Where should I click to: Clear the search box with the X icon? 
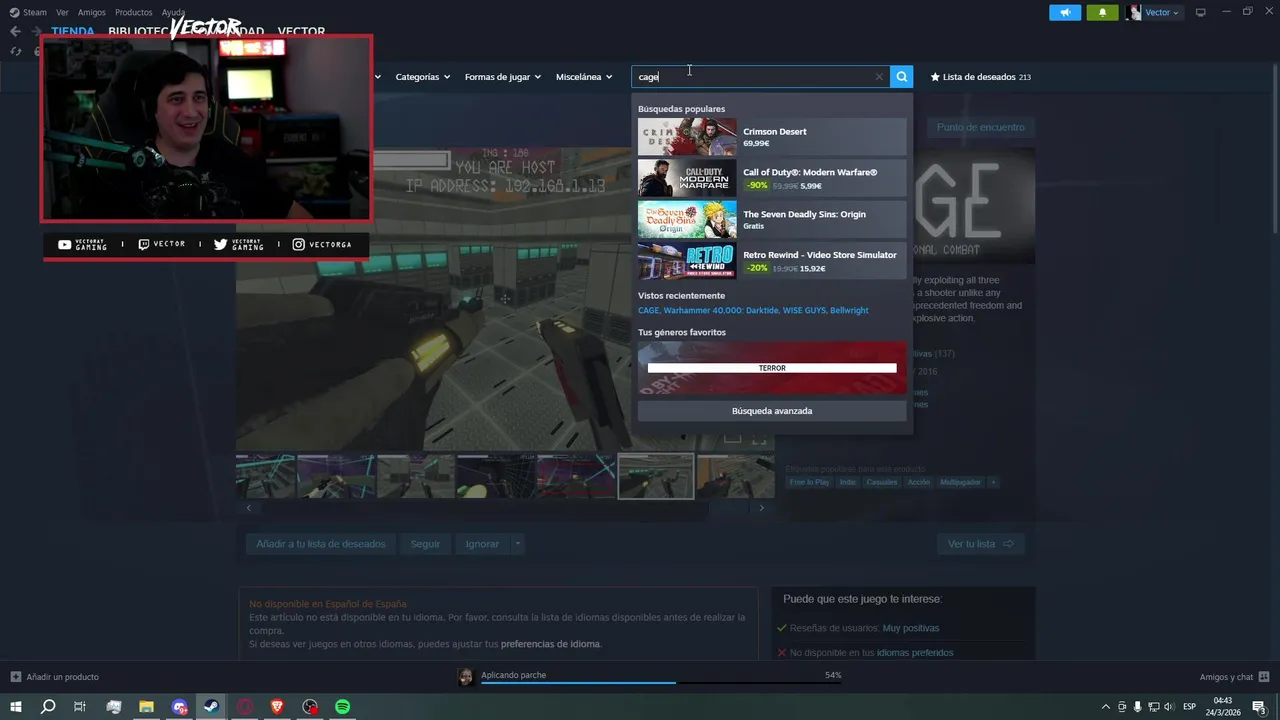click(879, 77)
